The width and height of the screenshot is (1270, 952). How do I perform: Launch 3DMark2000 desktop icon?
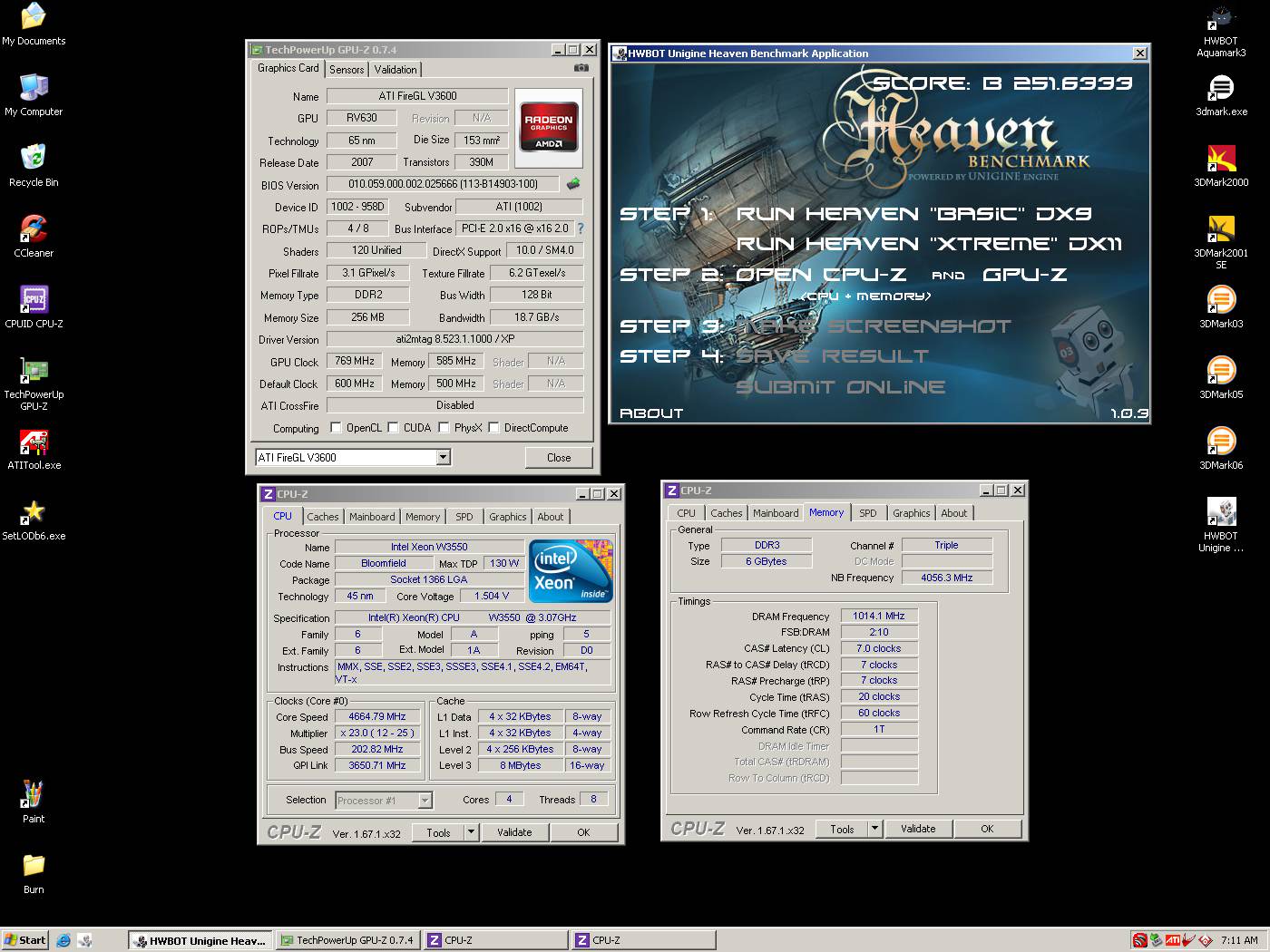coord(1221,166)
